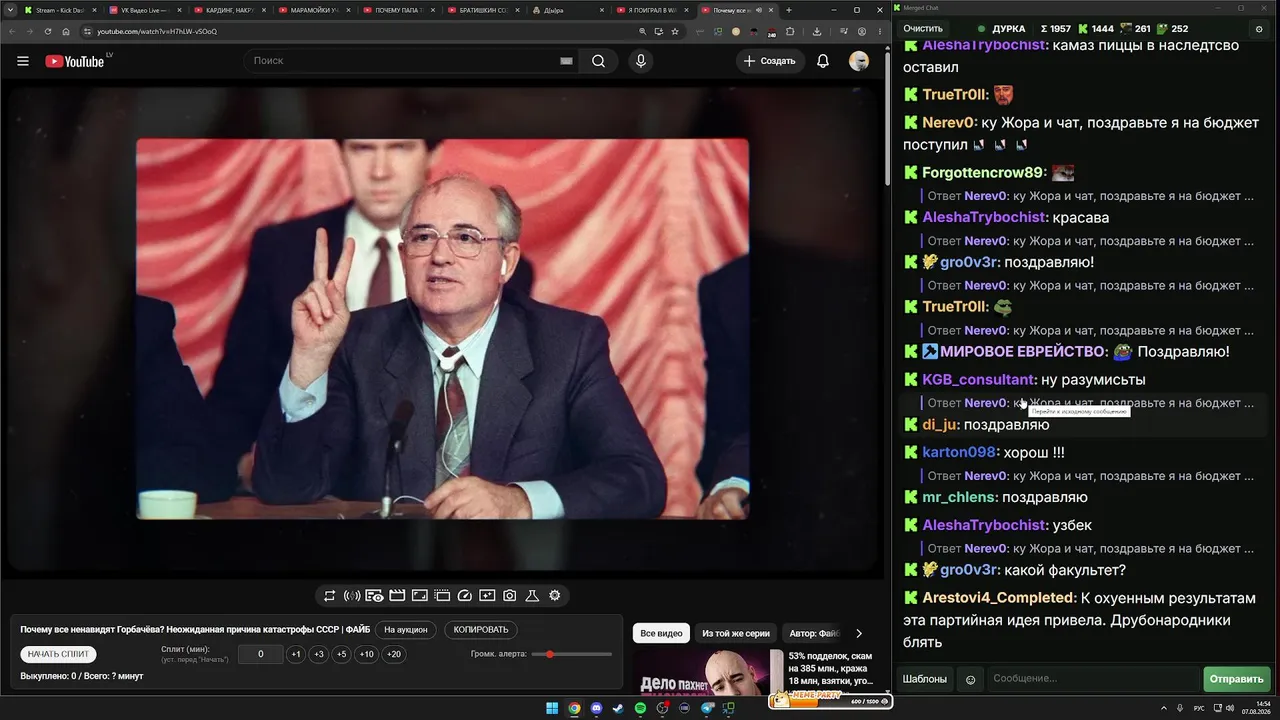The image size is (1280, 720).
Task: Open browser downloads
Action: [x=817, y=31]
